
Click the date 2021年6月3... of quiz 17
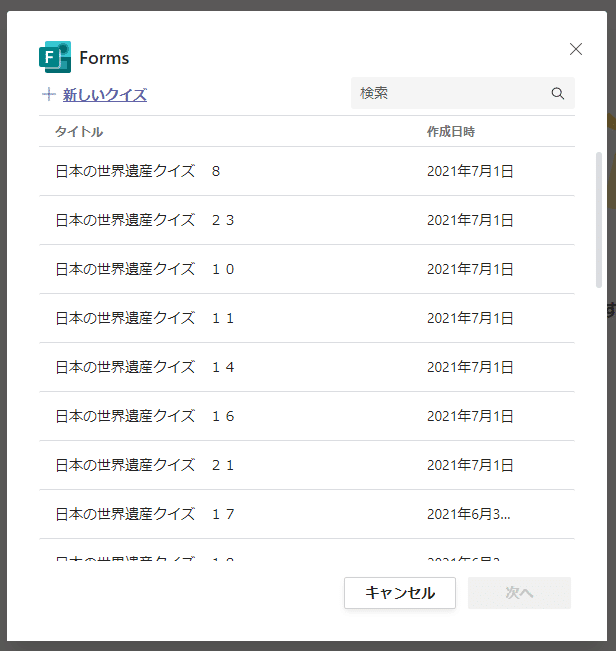tap(469, 514)
